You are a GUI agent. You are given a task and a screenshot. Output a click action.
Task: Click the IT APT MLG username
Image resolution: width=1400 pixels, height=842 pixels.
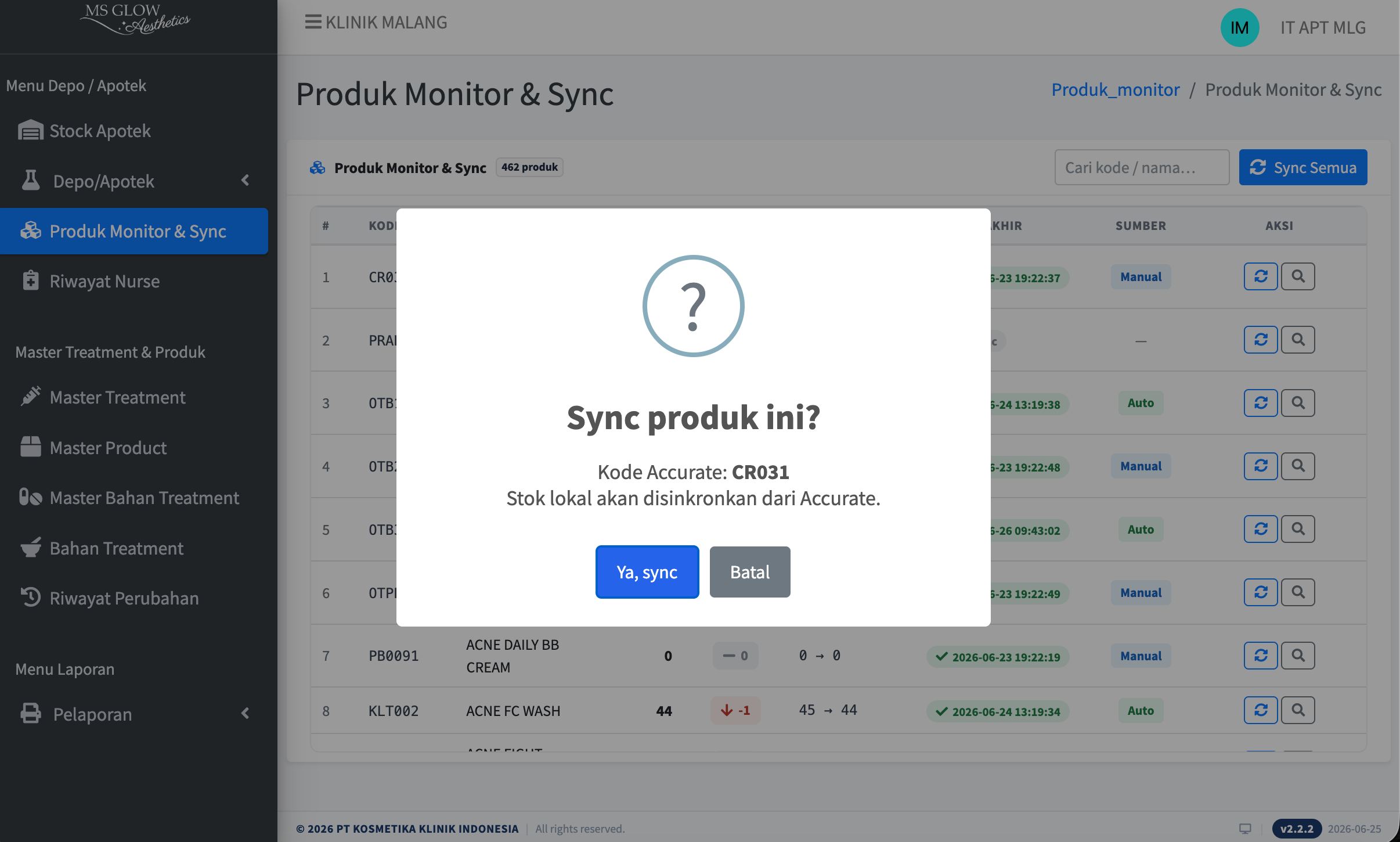(x=1323, y=27)
